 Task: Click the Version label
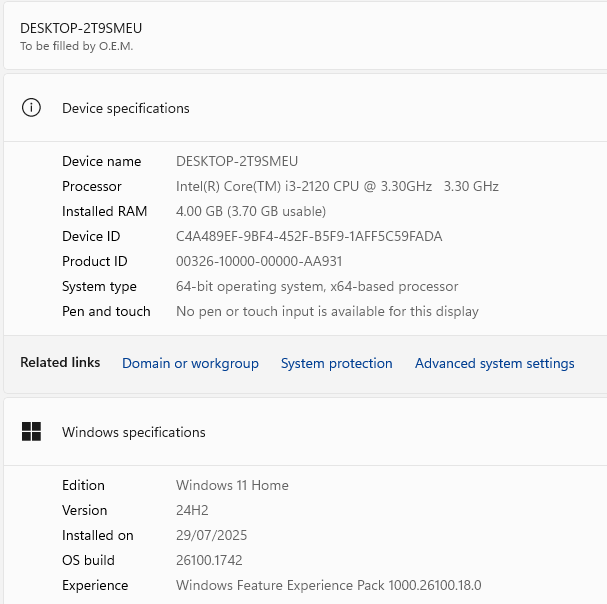(84, 510)
